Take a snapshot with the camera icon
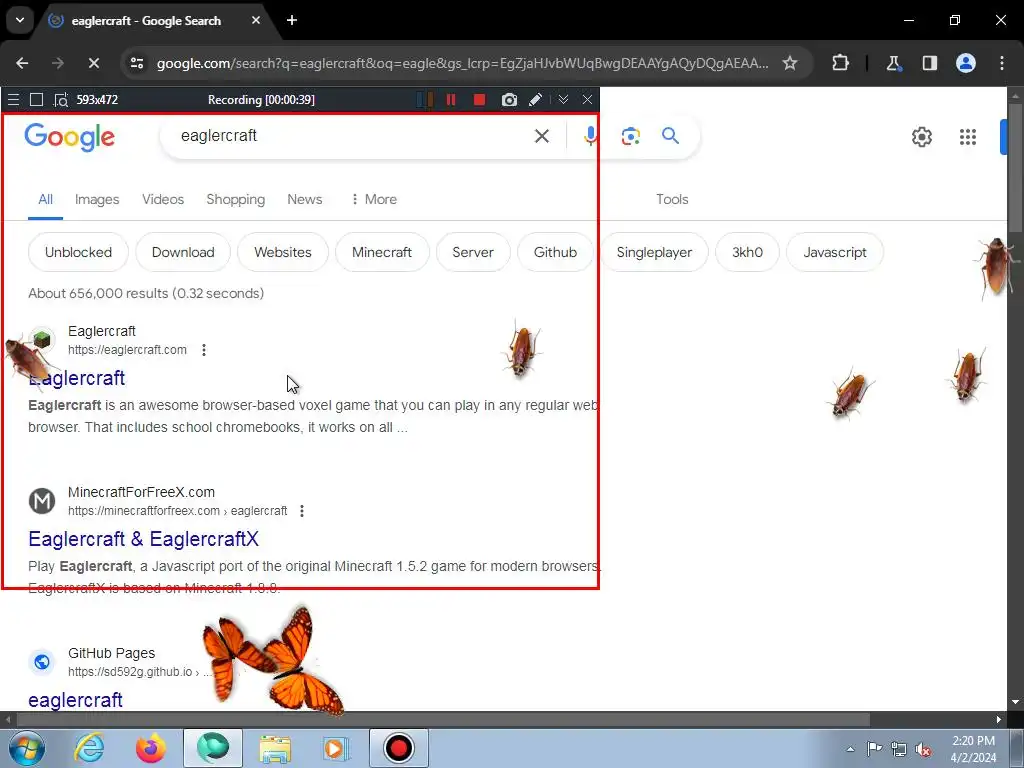The height and width of the screenshot is (768, 1024). (509, 100)
